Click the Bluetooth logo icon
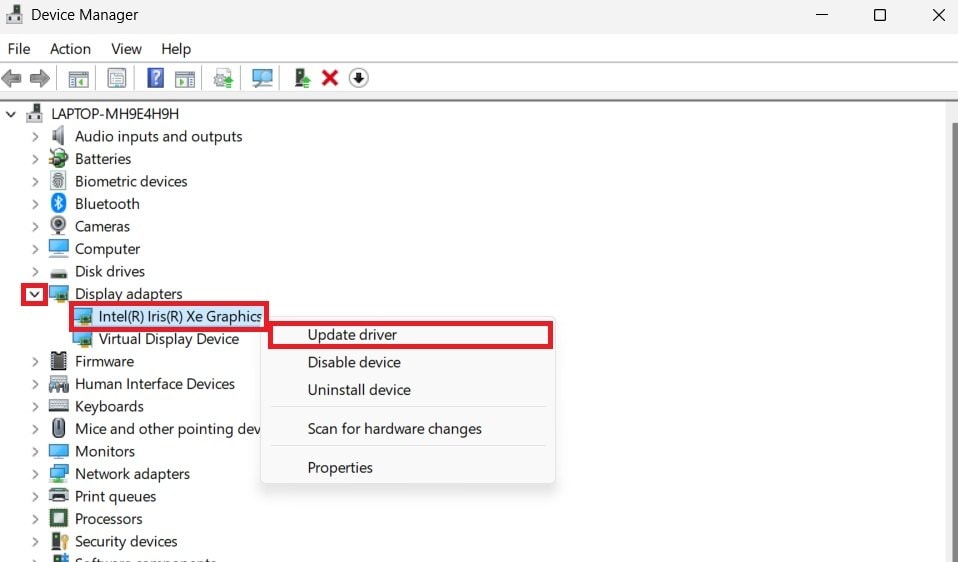 [59, 203]
